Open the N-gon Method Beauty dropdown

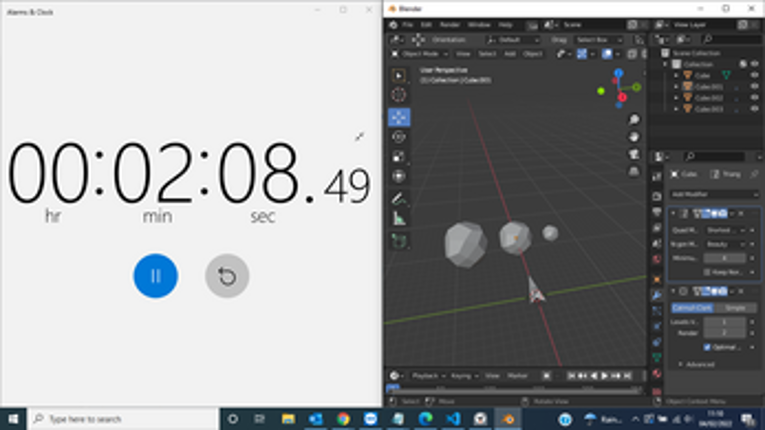point(726,244)
